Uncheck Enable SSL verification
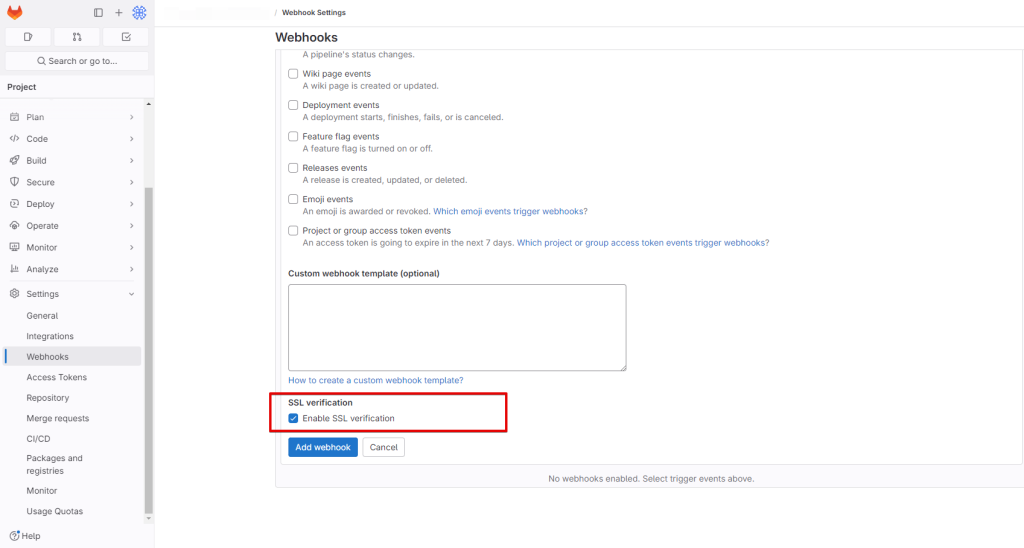The width and height of the screenshot is (1024, 548). pyautogui.click(x=293, y=418)
